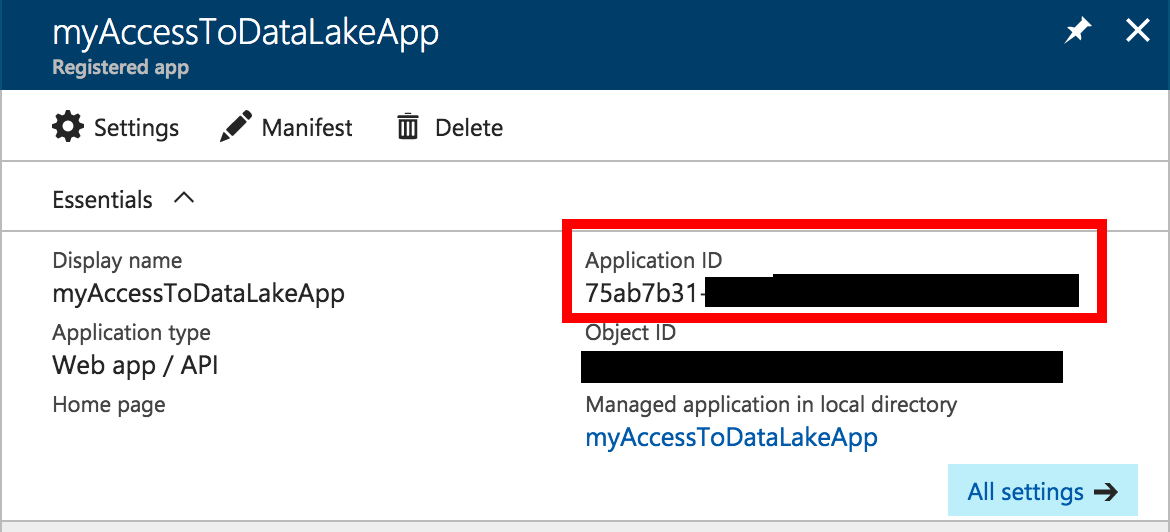Click the Managed application in local directory label
The width and height of the screenshot is (1170, 532).
pyautogui.click(x=771, y=405)
